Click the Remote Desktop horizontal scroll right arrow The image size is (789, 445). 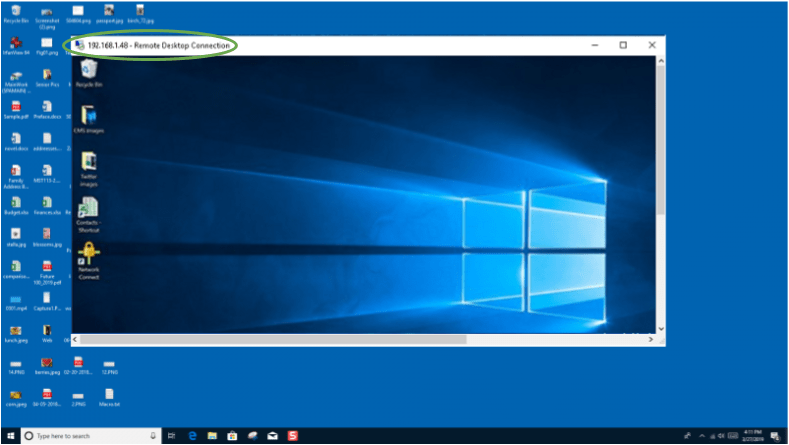point(651,340)
